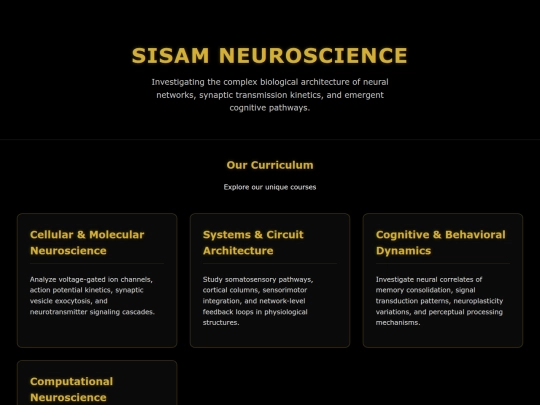Click description 'Analyze voltage-gated ion channels'
540x405 pixels.
[x=92, y=295]
